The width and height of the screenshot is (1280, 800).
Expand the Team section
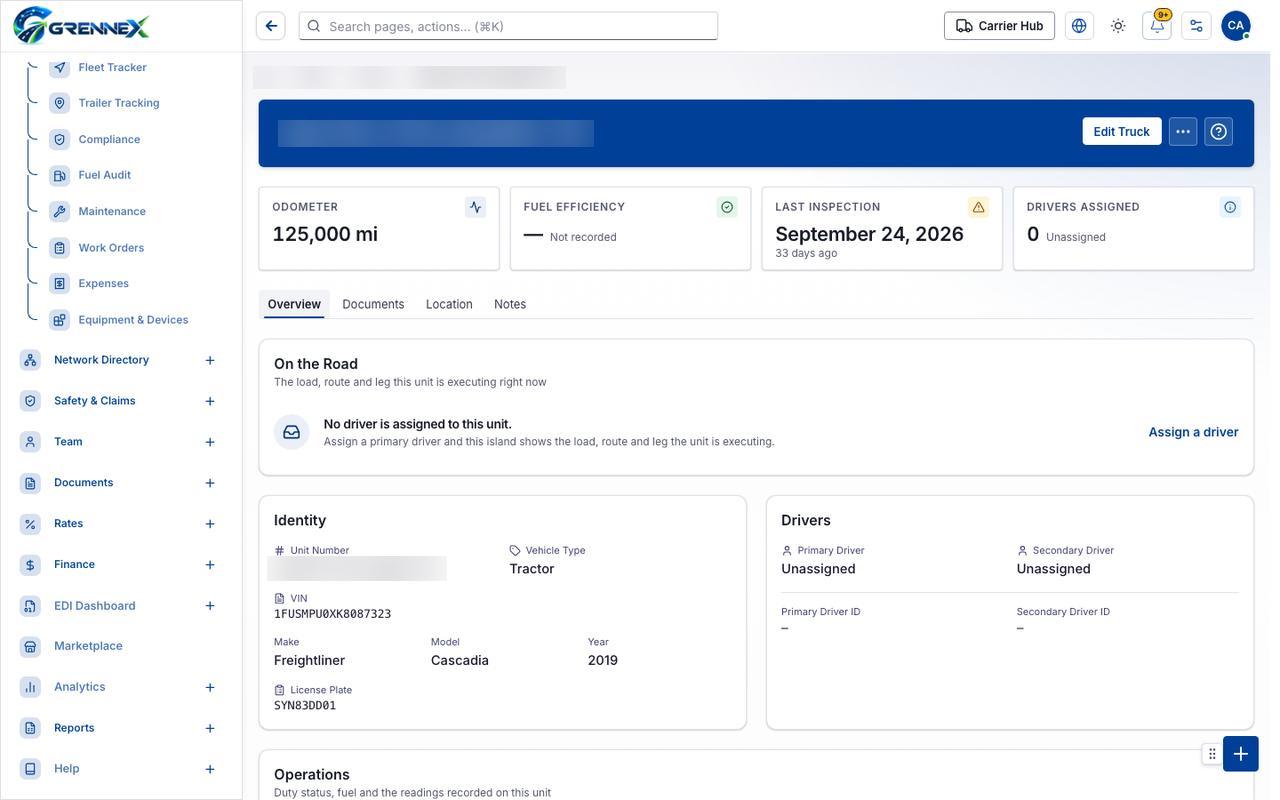(210, 442)
